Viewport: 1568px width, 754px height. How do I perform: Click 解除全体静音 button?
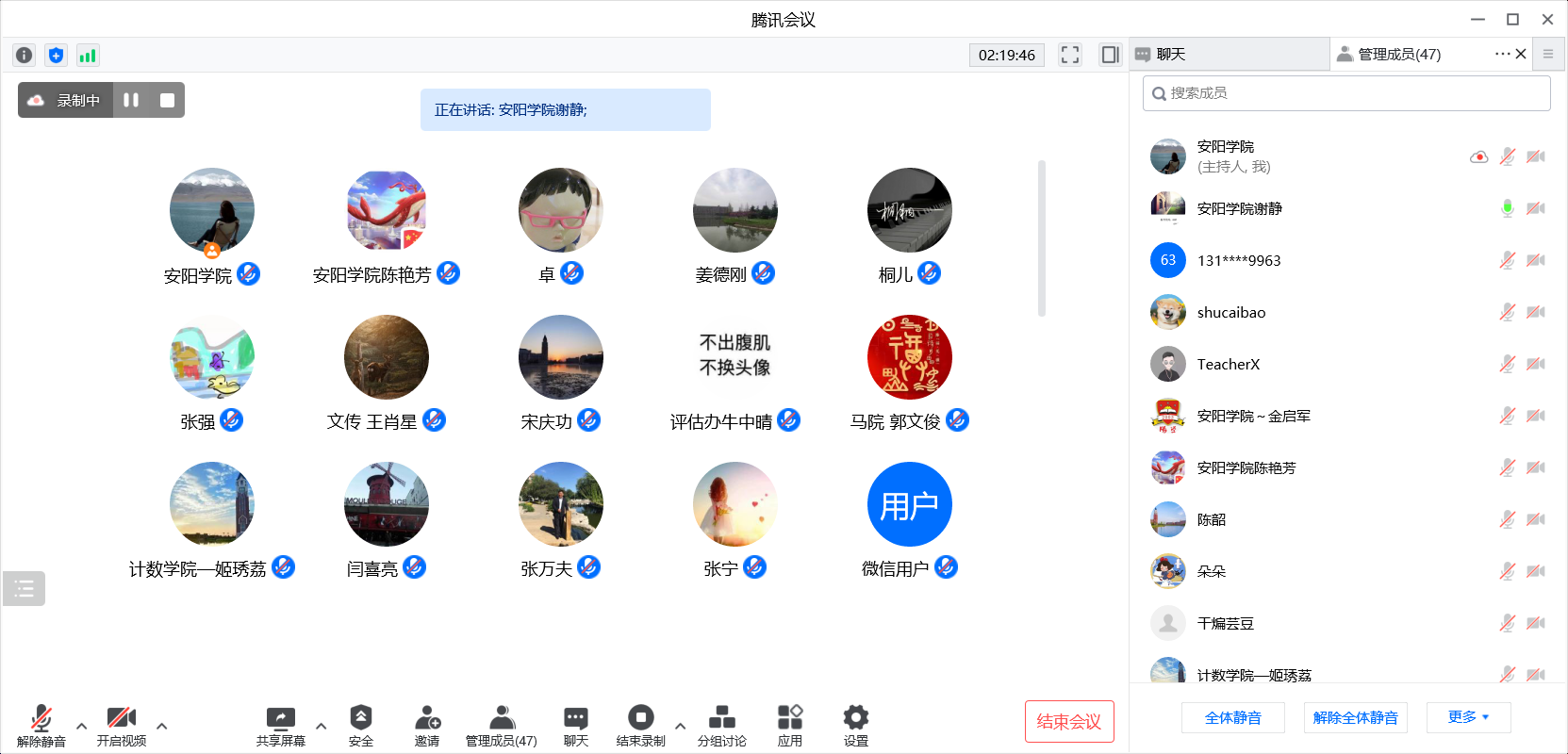click(1356, 717)
